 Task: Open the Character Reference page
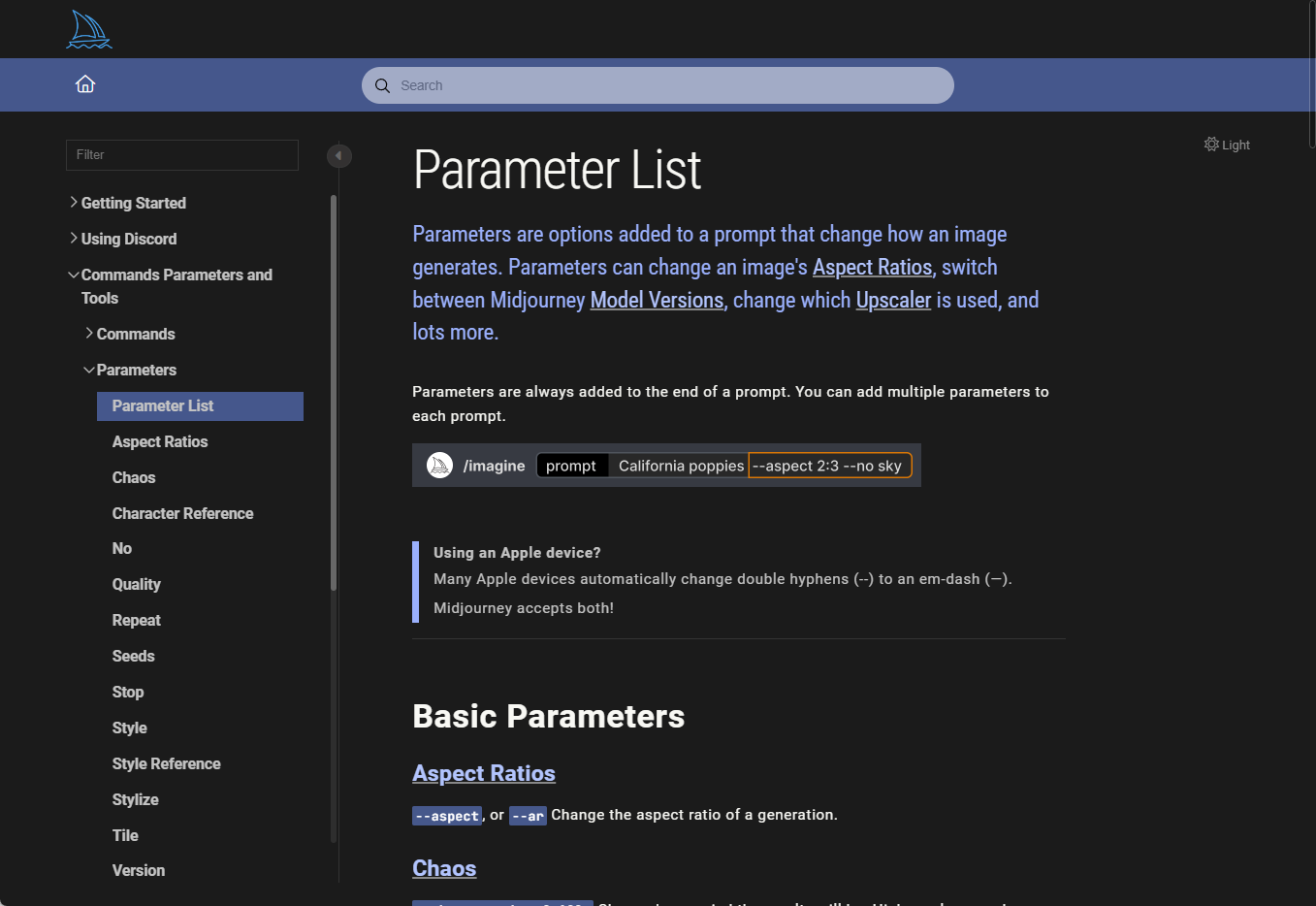[x=182, y=513]
